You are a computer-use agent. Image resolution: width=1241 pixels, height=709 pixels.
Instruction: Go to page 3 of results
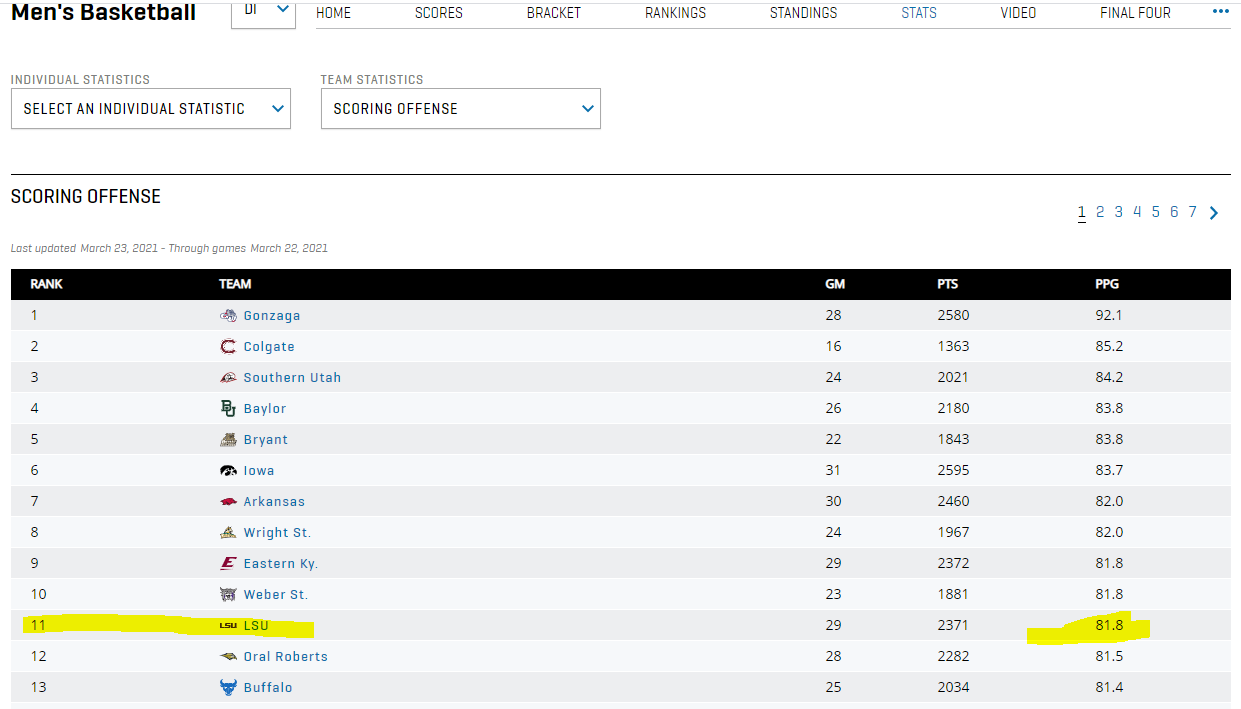pos(1119,212)
